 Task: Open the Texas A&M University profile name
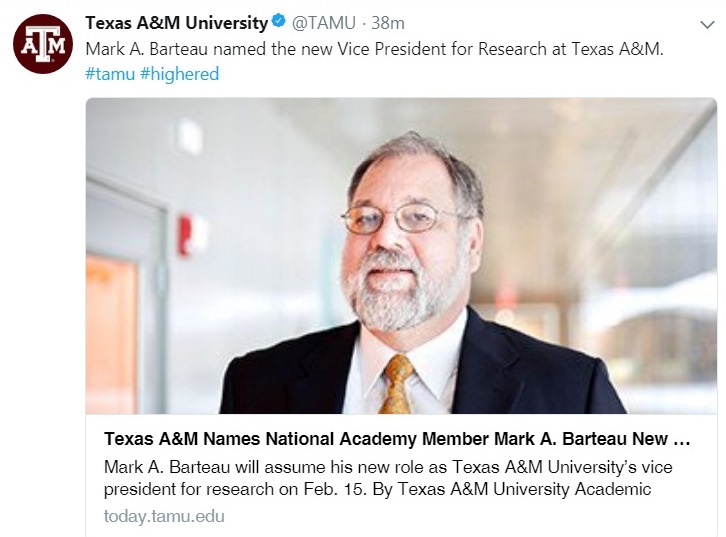[x=177, y=23]
